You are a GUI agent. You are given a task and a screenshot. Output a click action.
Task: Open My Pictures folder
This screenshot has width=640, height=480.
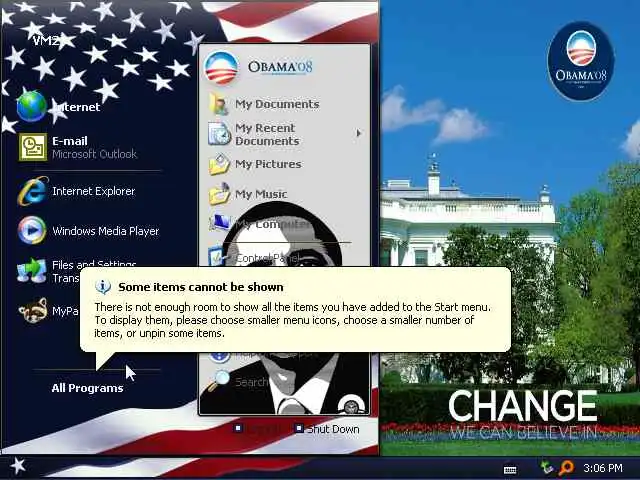pos(255,164)
